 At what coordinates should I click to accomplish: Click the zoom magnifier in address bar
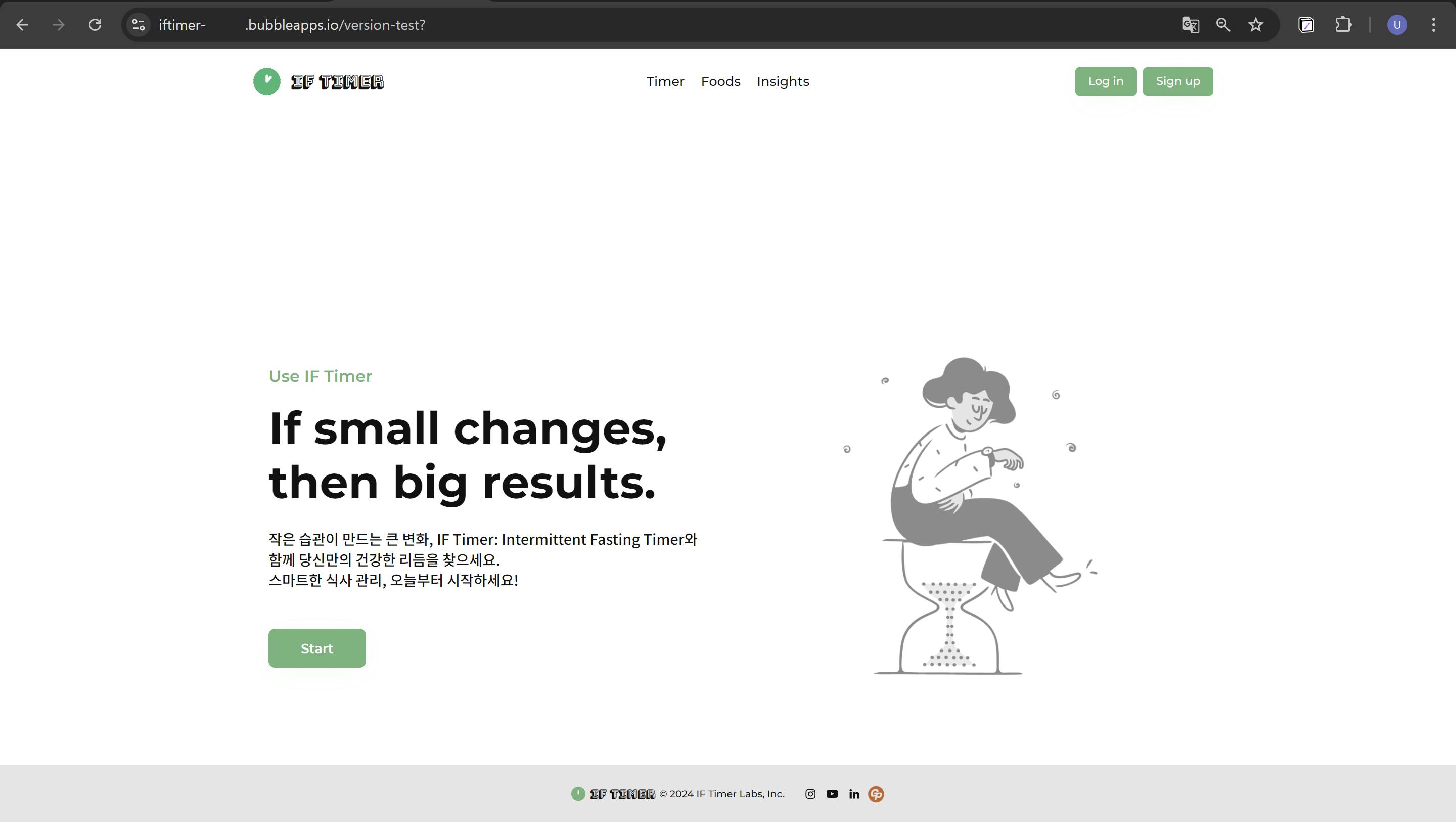1223,25
